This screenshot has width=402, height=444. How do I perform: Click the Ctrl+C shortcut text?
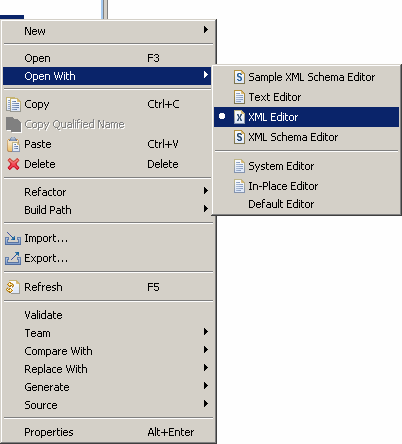[x=163, y=104]
